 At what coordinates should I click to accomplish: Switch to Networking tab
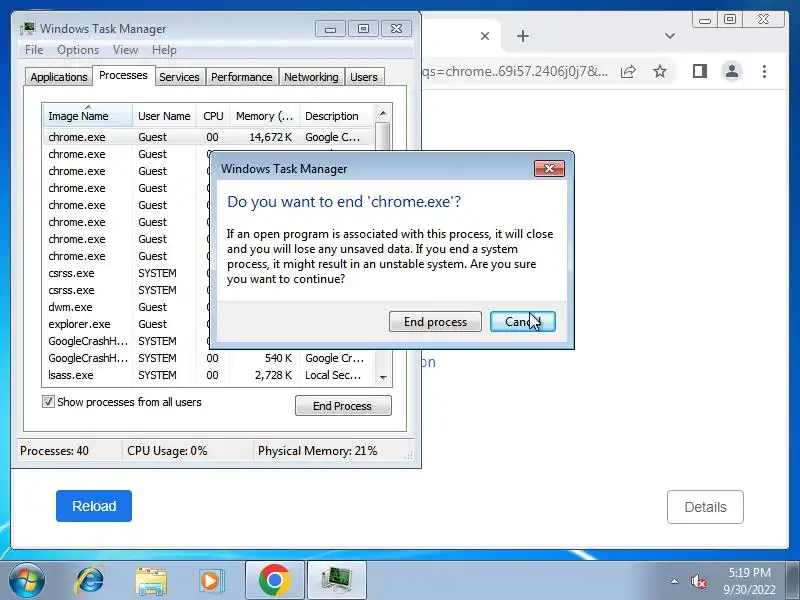[x=311, y=77]
